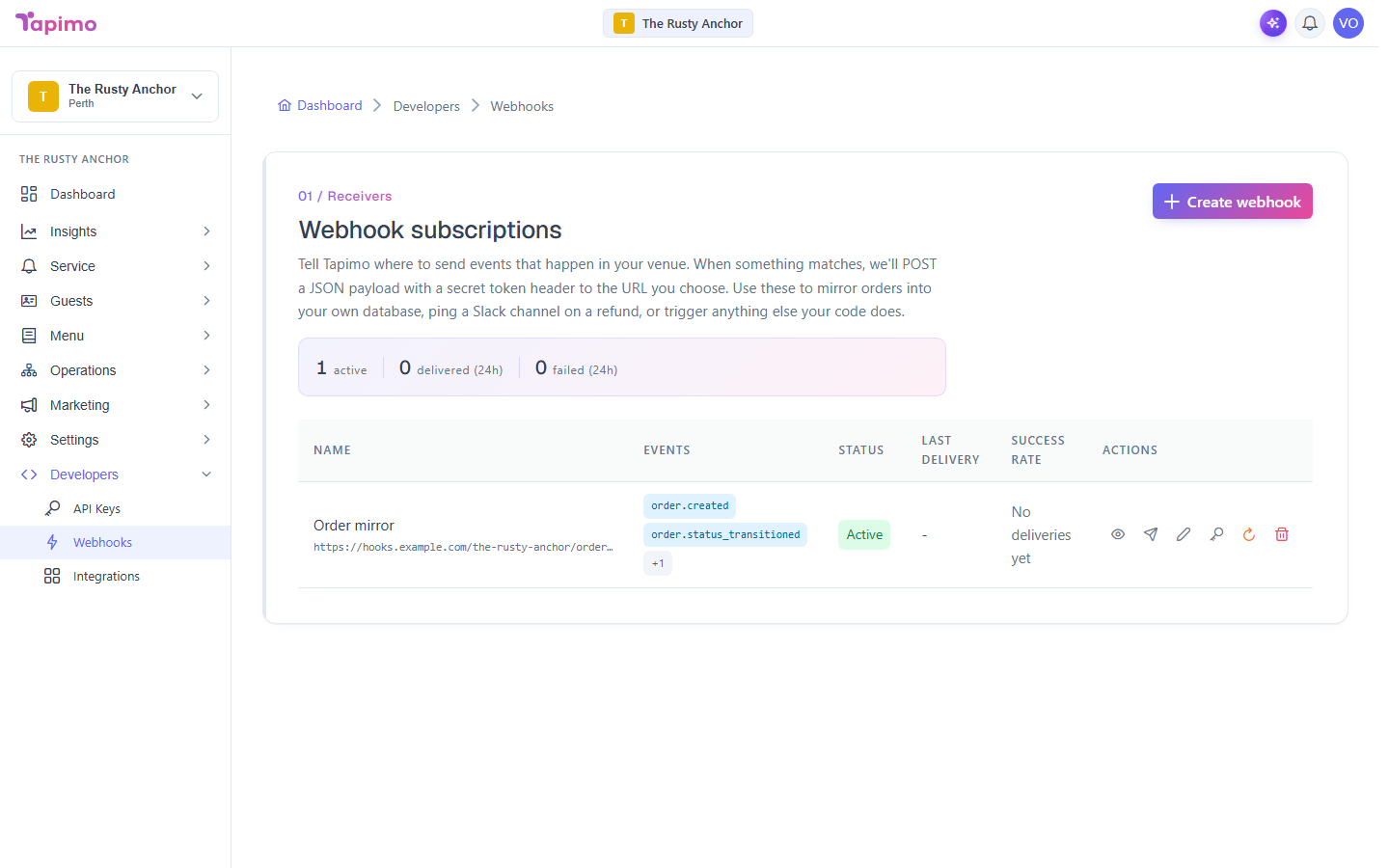Screen dimensions: 1389x868
Task: Click the Developers breadcrumb
Action: point(426,106)
